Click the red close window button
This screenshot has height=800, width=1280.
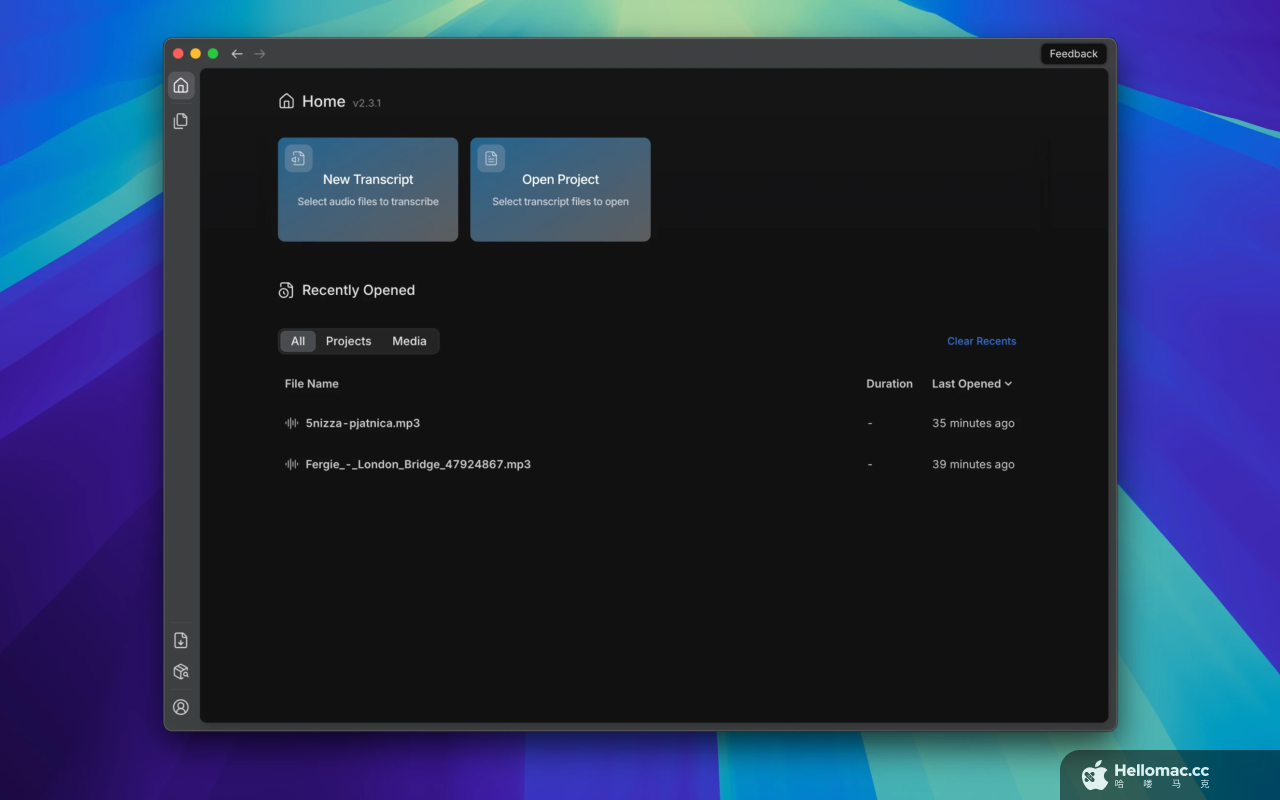coord(178,54)
